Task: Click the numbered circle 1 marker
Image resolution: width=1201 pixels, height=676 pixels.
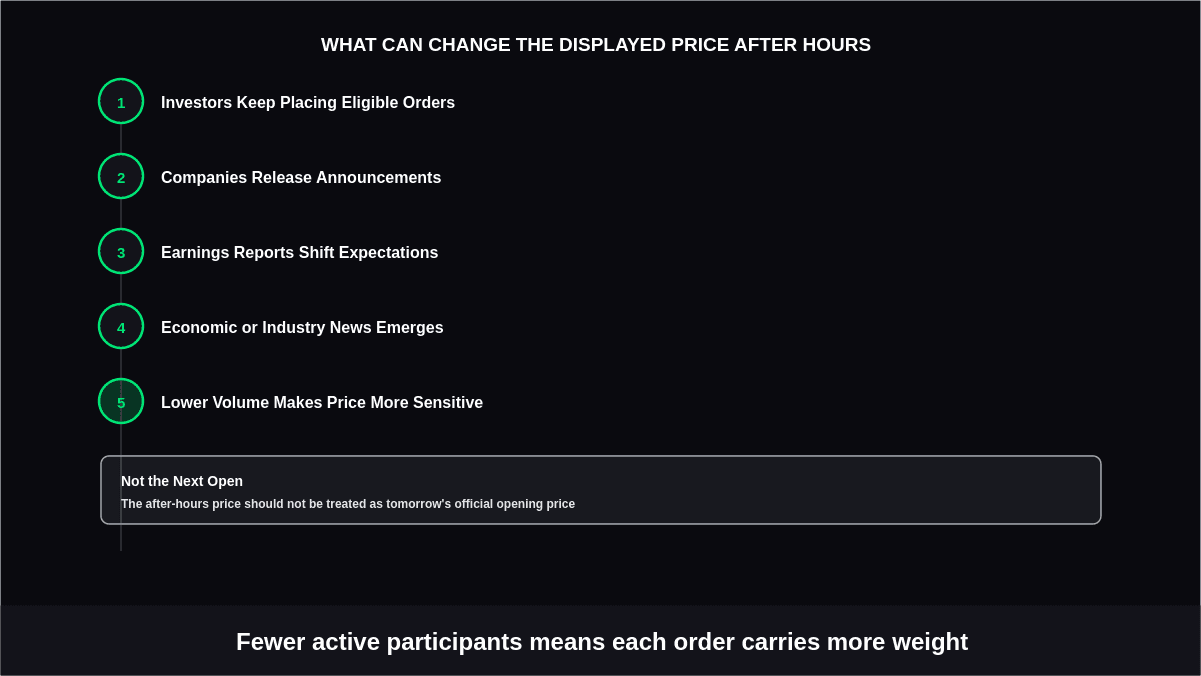Action: coord(121,101)
